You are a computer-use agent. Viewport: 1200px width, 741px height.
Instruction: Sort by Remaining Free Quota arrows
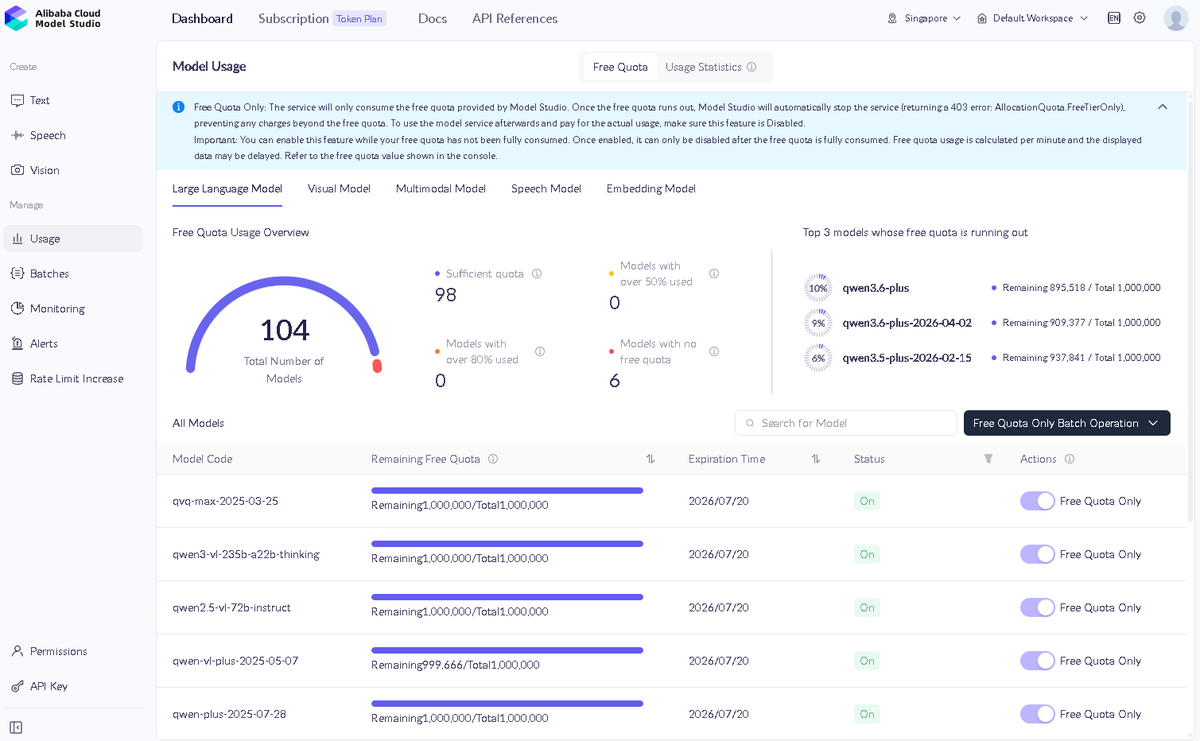tap(650, 459)
